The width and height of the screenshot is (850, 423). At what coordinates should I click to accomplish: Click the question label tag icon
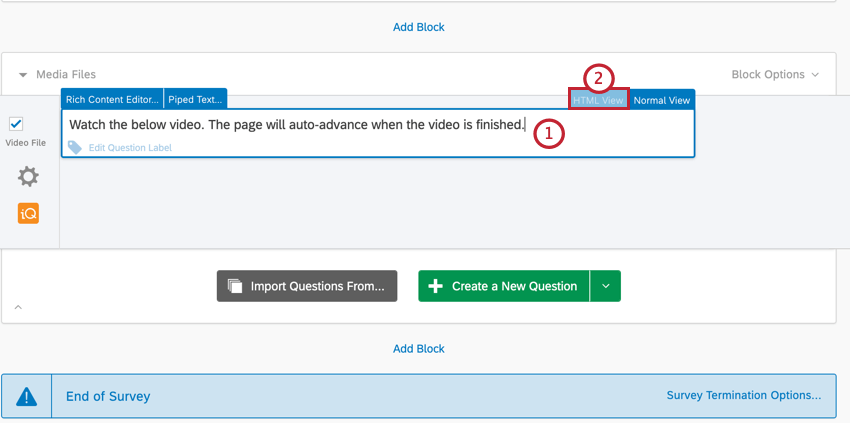coord(75,148)
